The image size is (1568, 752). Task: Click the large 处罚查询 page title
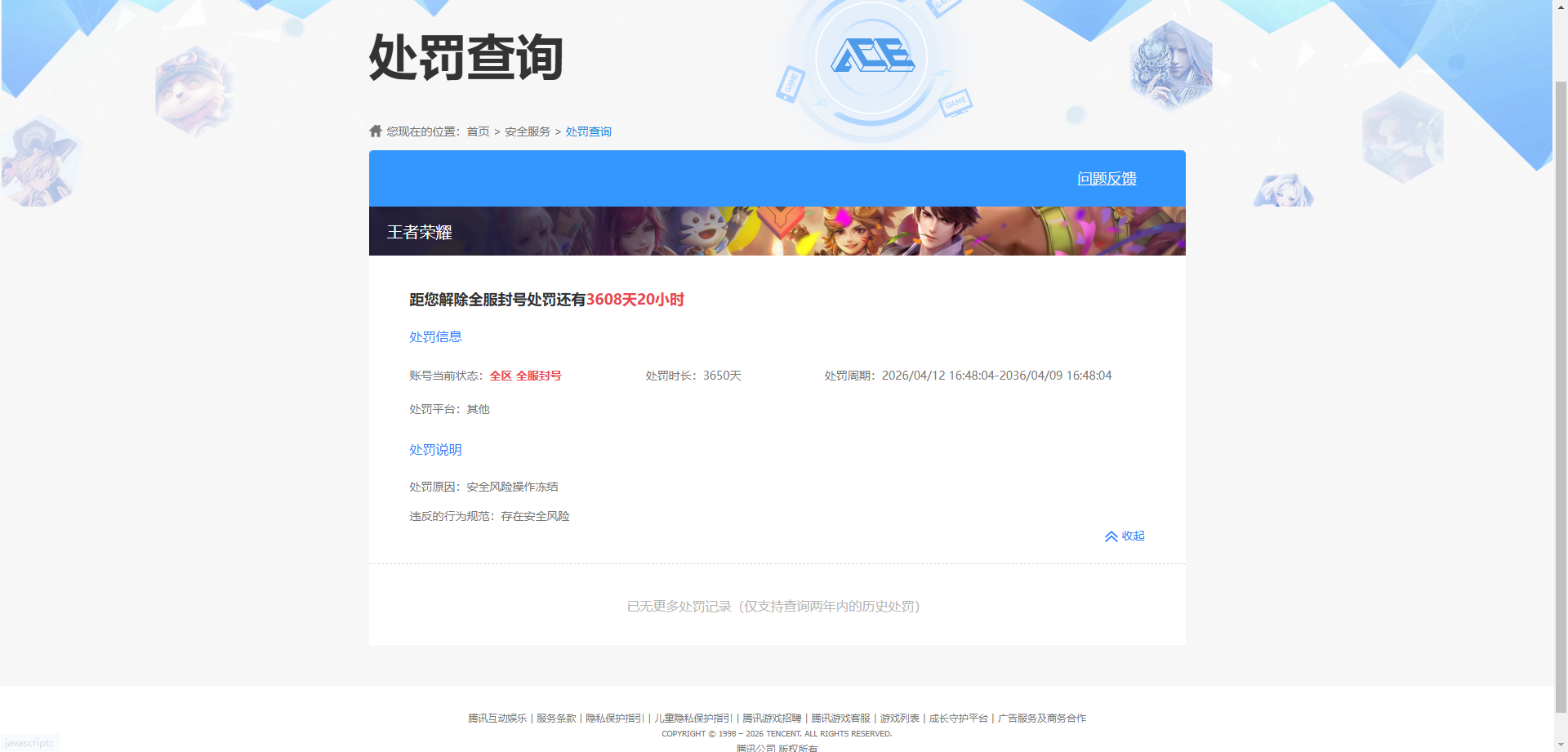point(466,57)
